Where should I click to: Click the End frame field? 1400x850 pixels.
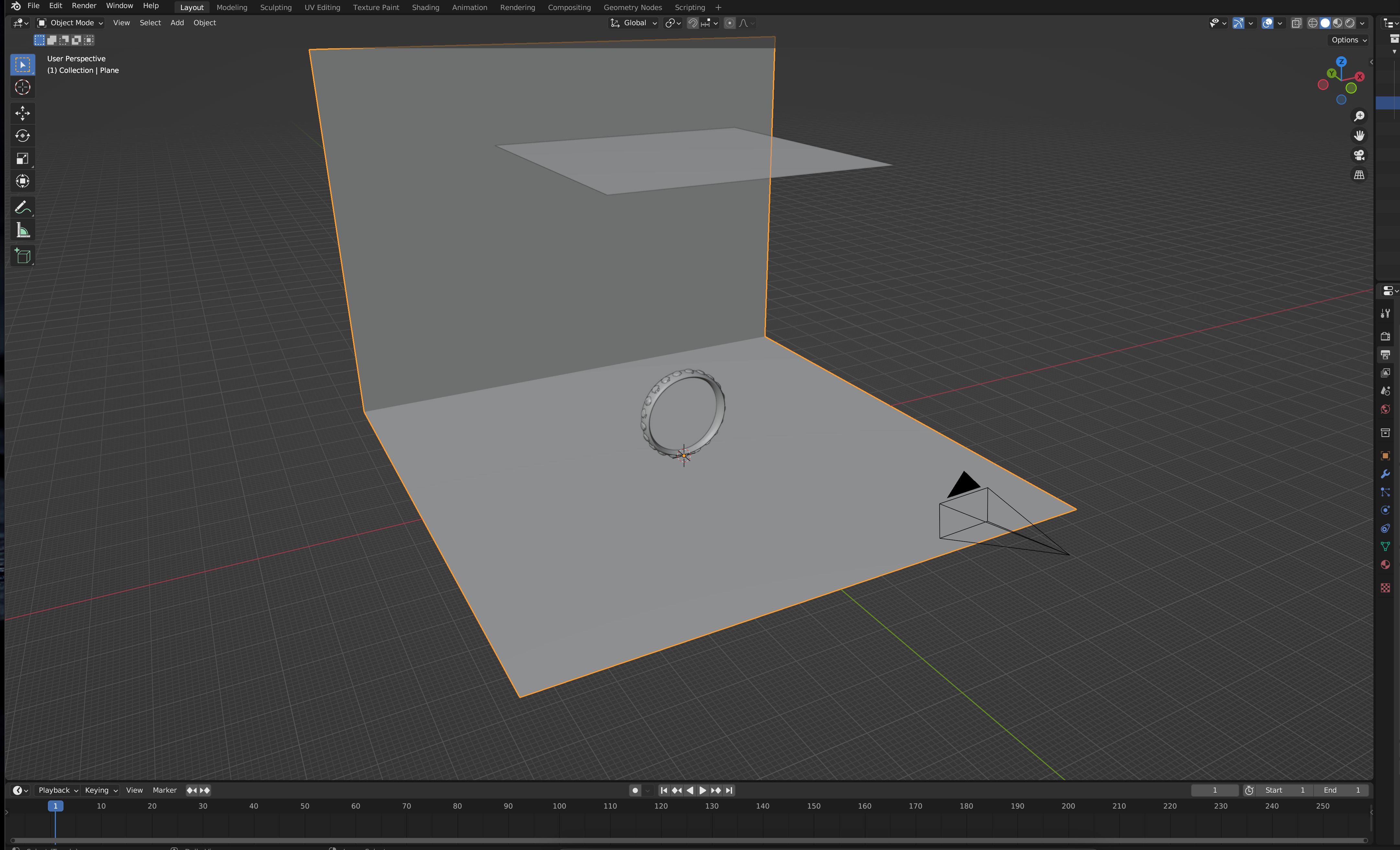click(1341, 790)
